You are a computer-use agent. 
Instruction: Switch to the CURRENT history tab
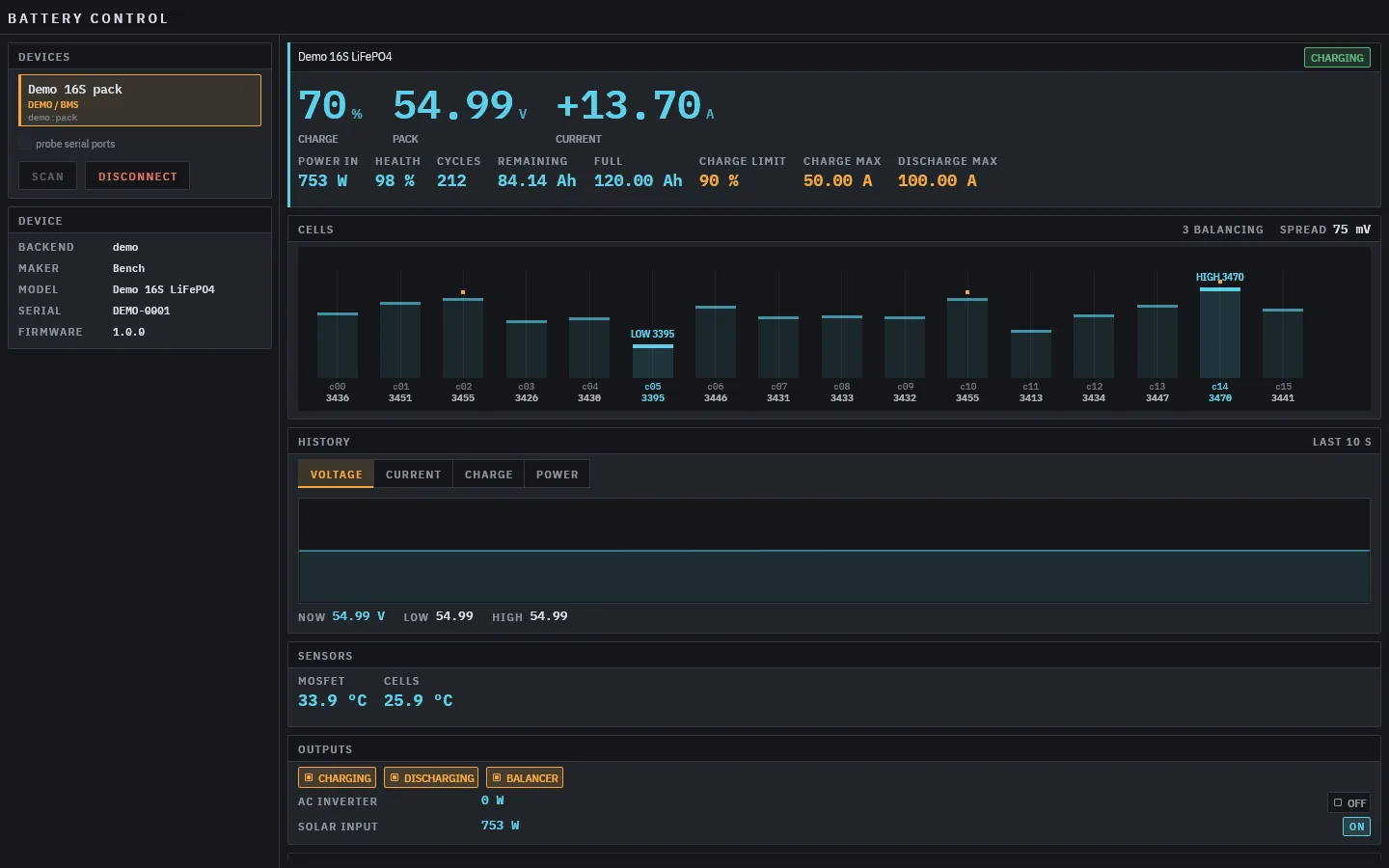click(413, 475)
